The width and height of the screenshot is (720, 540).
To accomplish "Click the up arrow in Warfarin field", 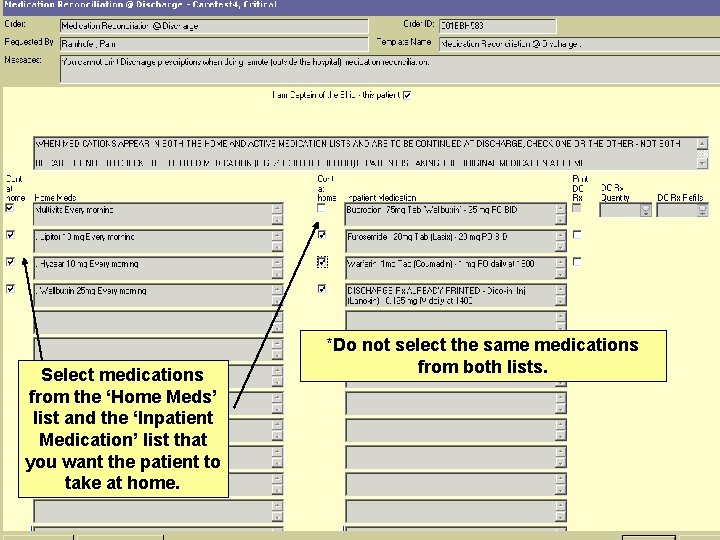I will pyautogui.click(x=560, y=263).
